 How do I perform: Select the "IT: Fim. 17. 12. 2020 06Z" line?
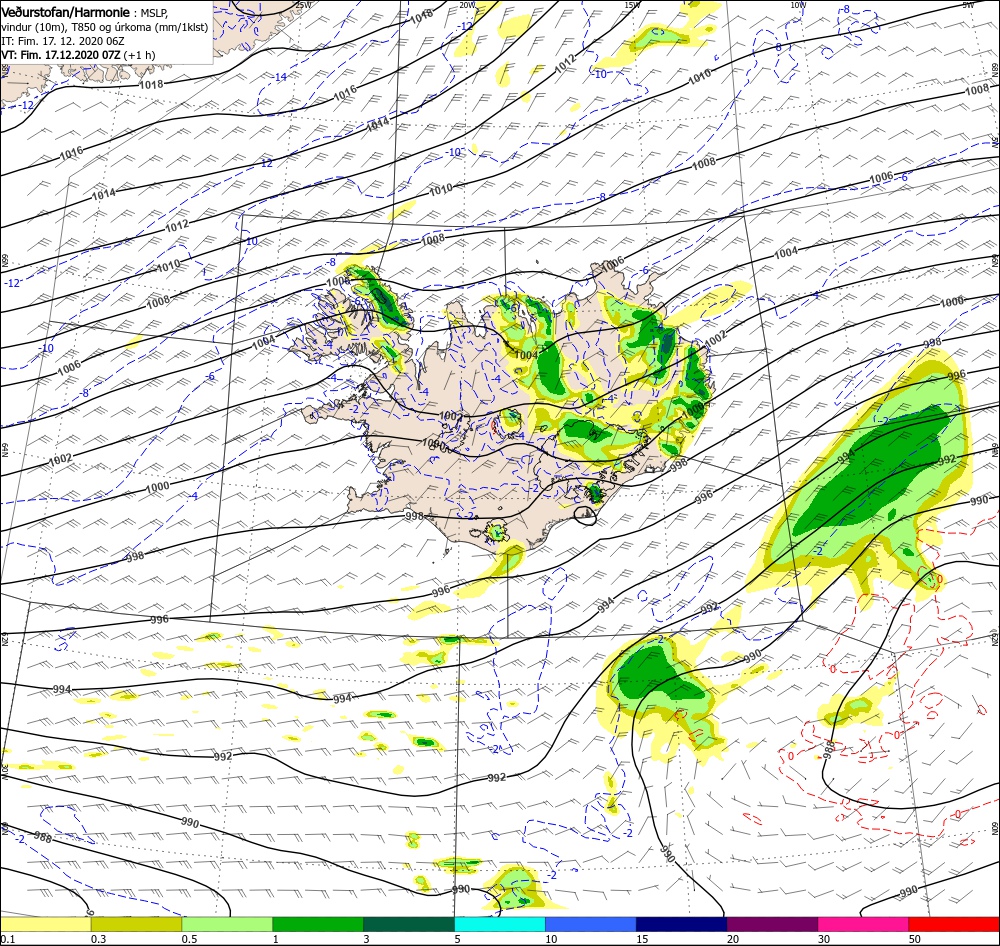[62, 41]
